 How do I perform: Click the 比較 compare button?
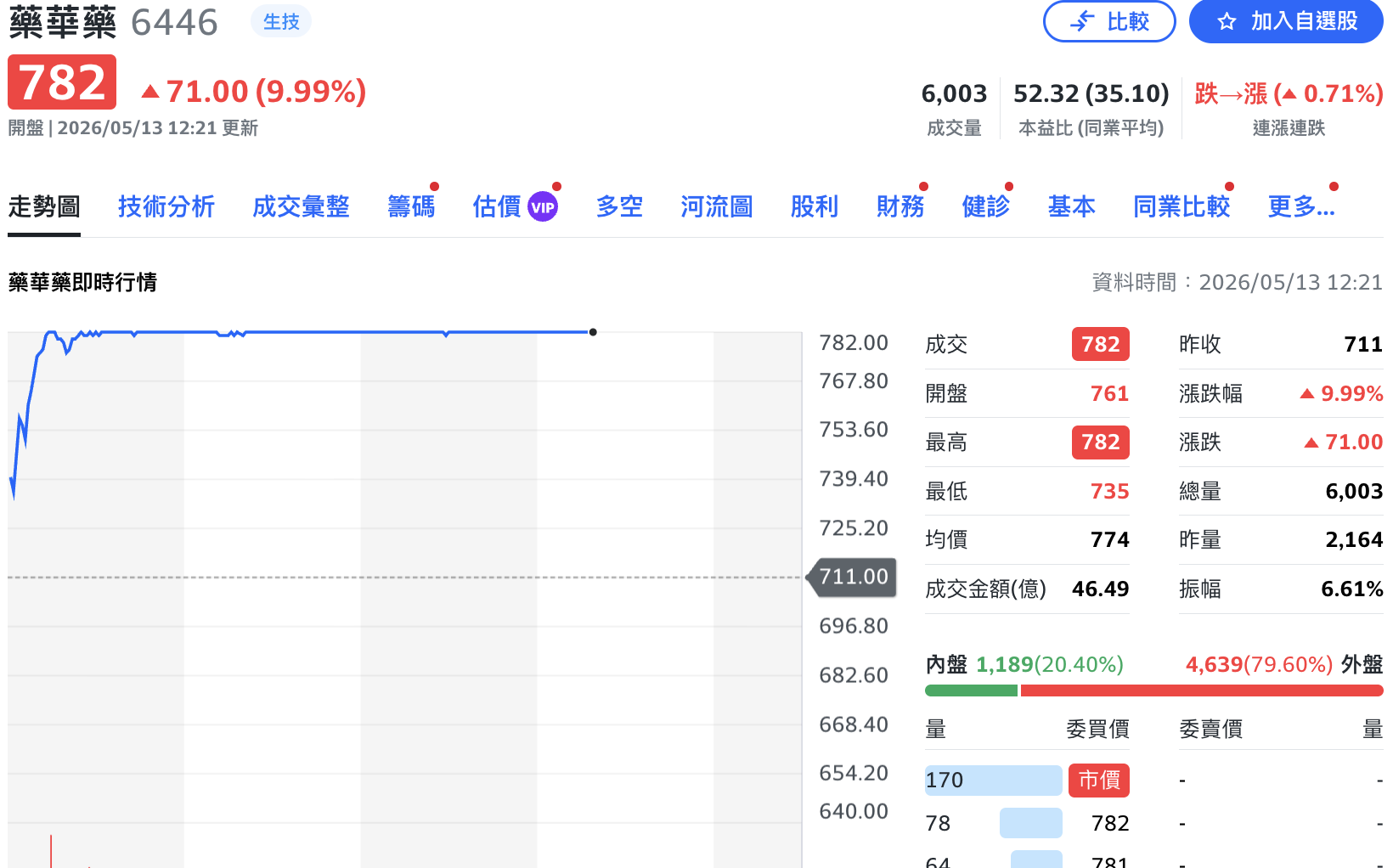pyautogui.click(x=1109, y=21)
